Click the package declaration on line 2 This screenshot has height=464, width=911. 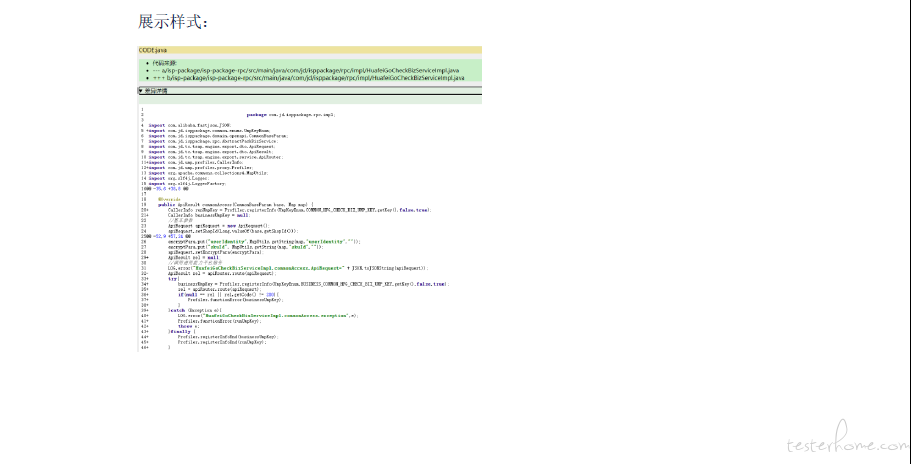290,115
